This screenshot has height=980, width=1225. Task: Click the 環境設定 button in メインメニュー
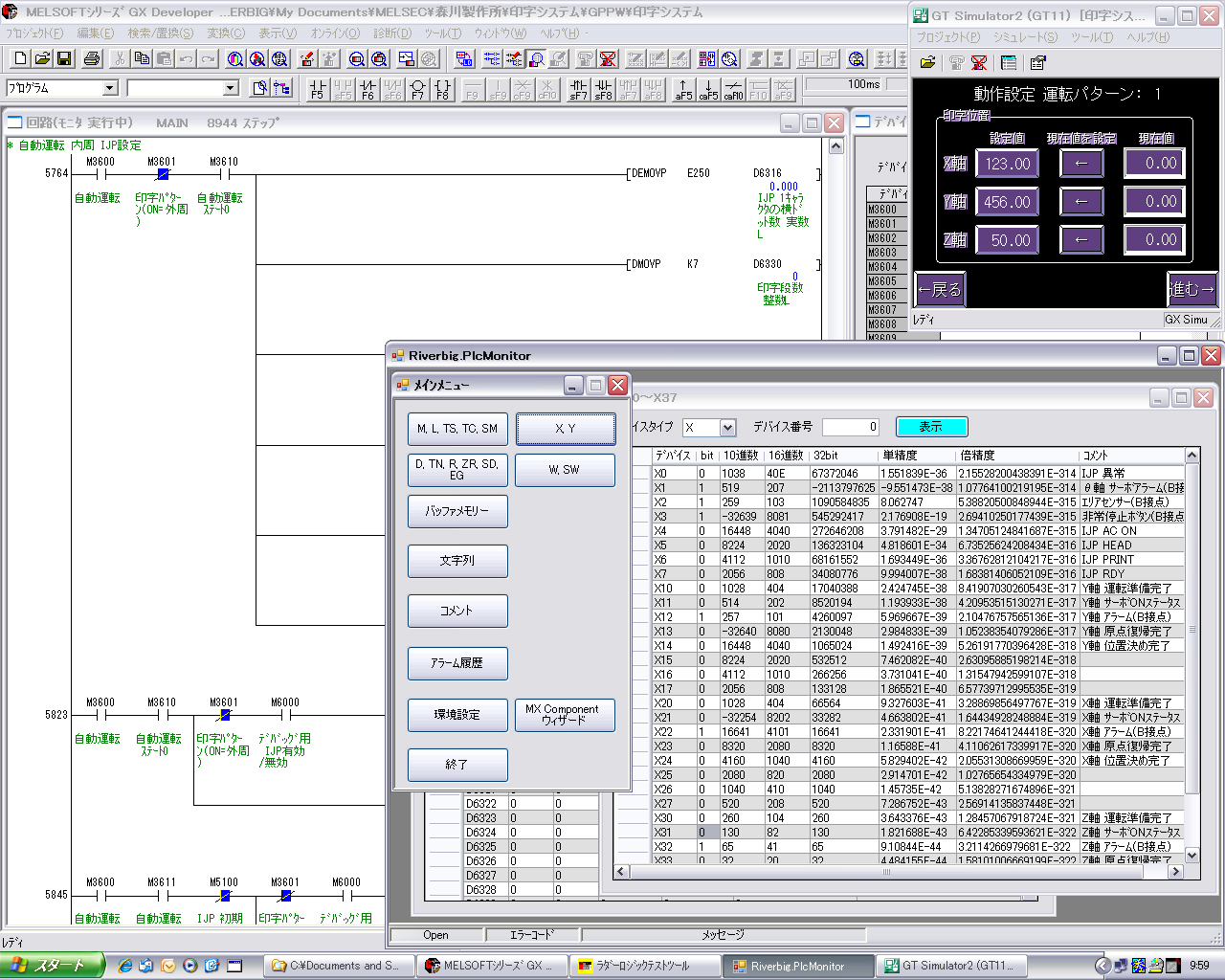click(457, 715)
